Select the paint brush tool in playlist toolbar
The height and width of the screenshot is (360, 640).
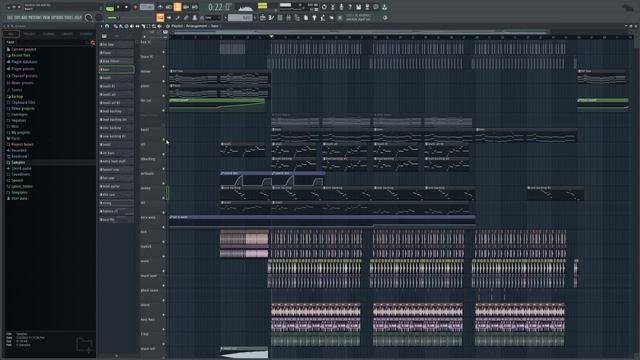(x=121, y=26)
